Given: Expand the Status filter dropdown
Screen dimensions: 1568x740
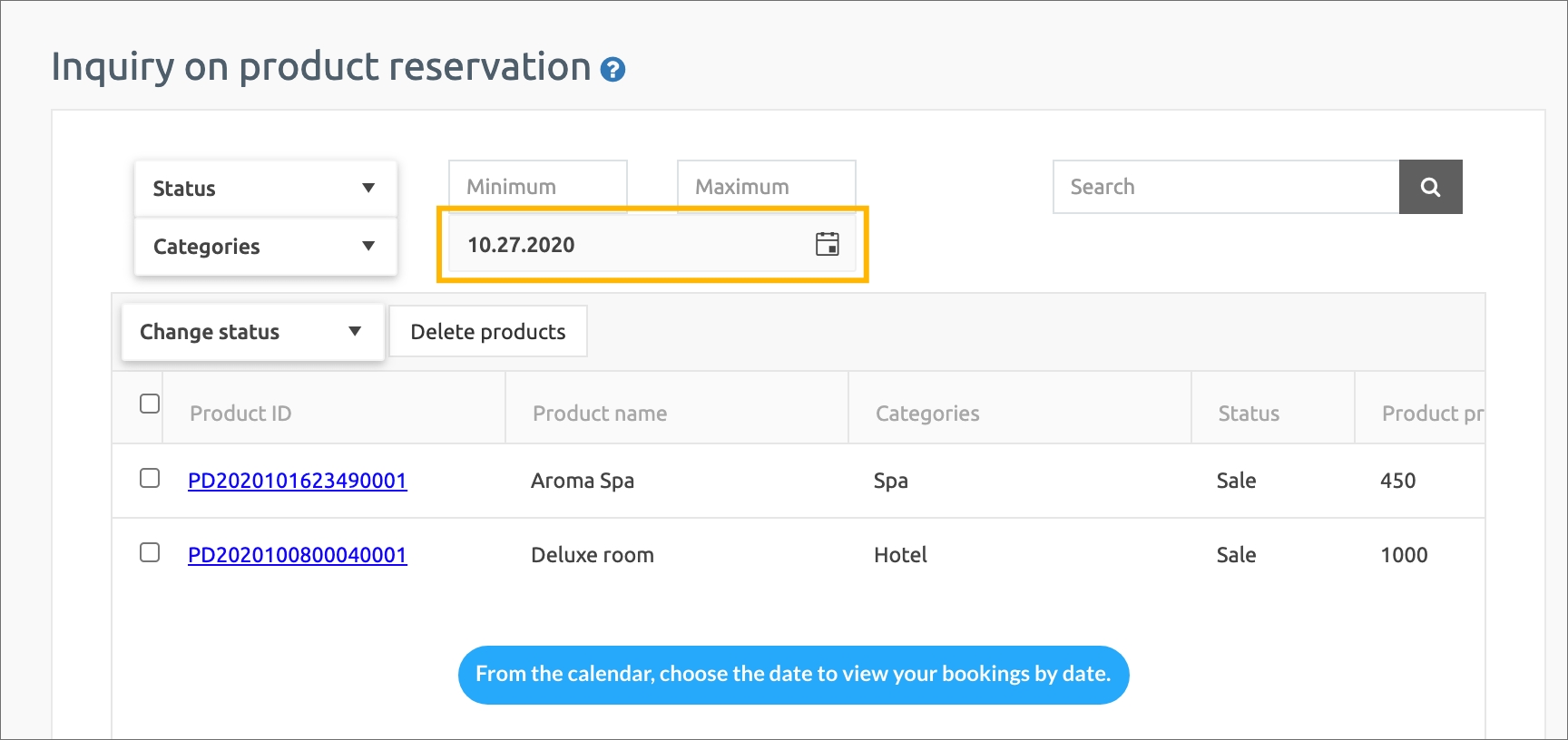Looking at the screenshot, I should point(265,189).
